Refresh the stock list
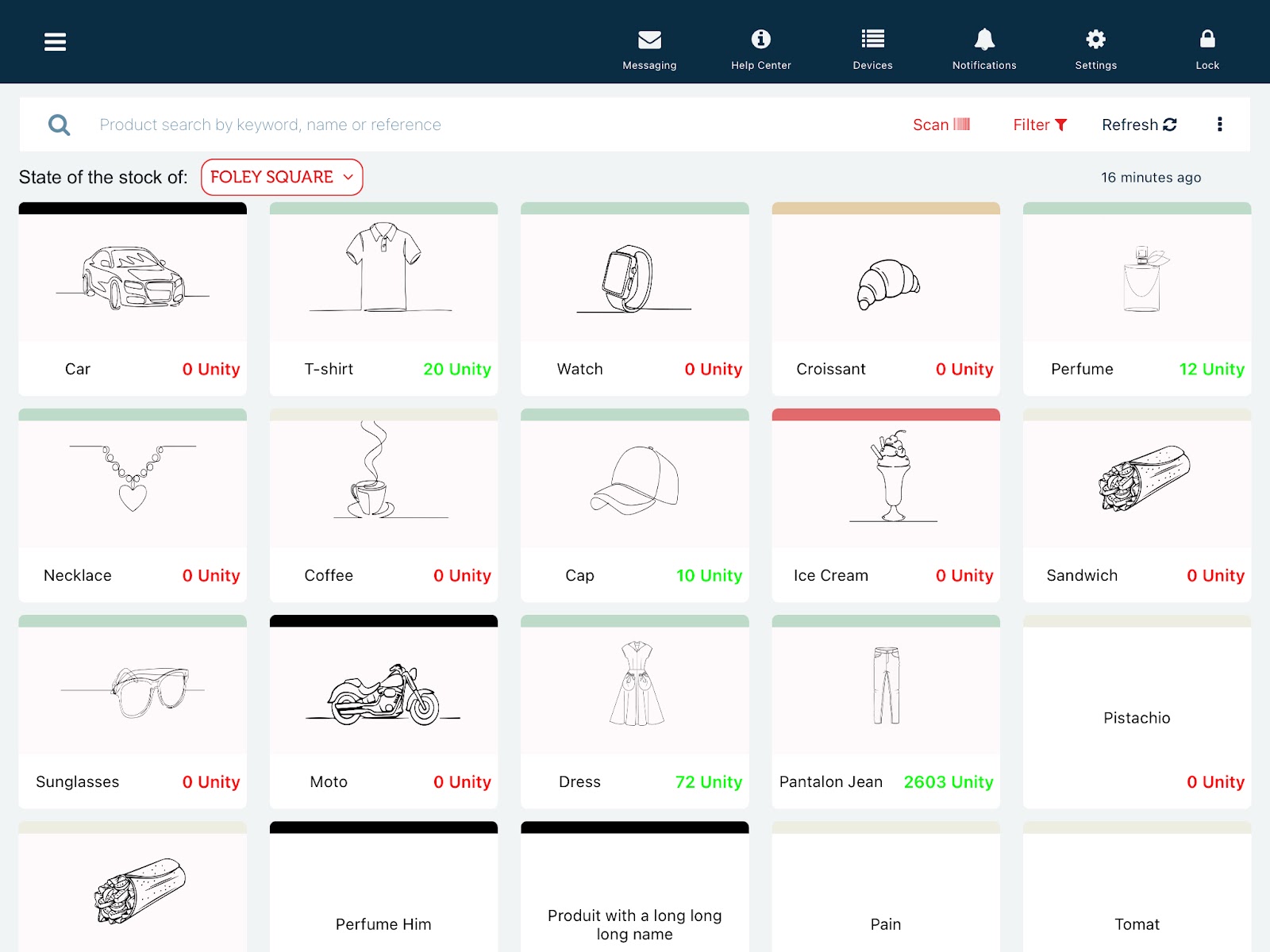1270x952 pixels. (1139, 125)
